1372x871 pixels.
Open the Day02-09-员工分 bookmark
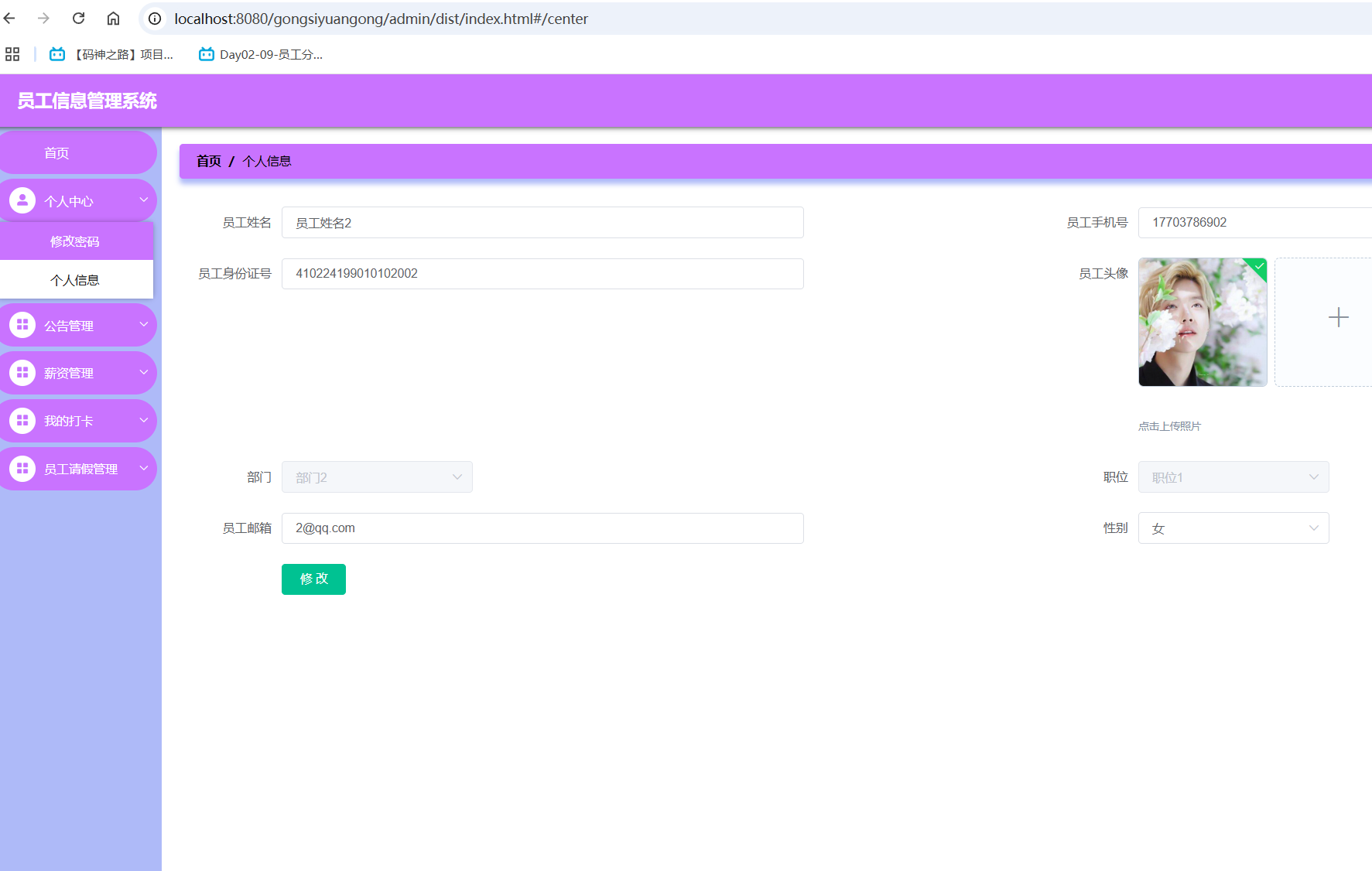coord(261,54)
